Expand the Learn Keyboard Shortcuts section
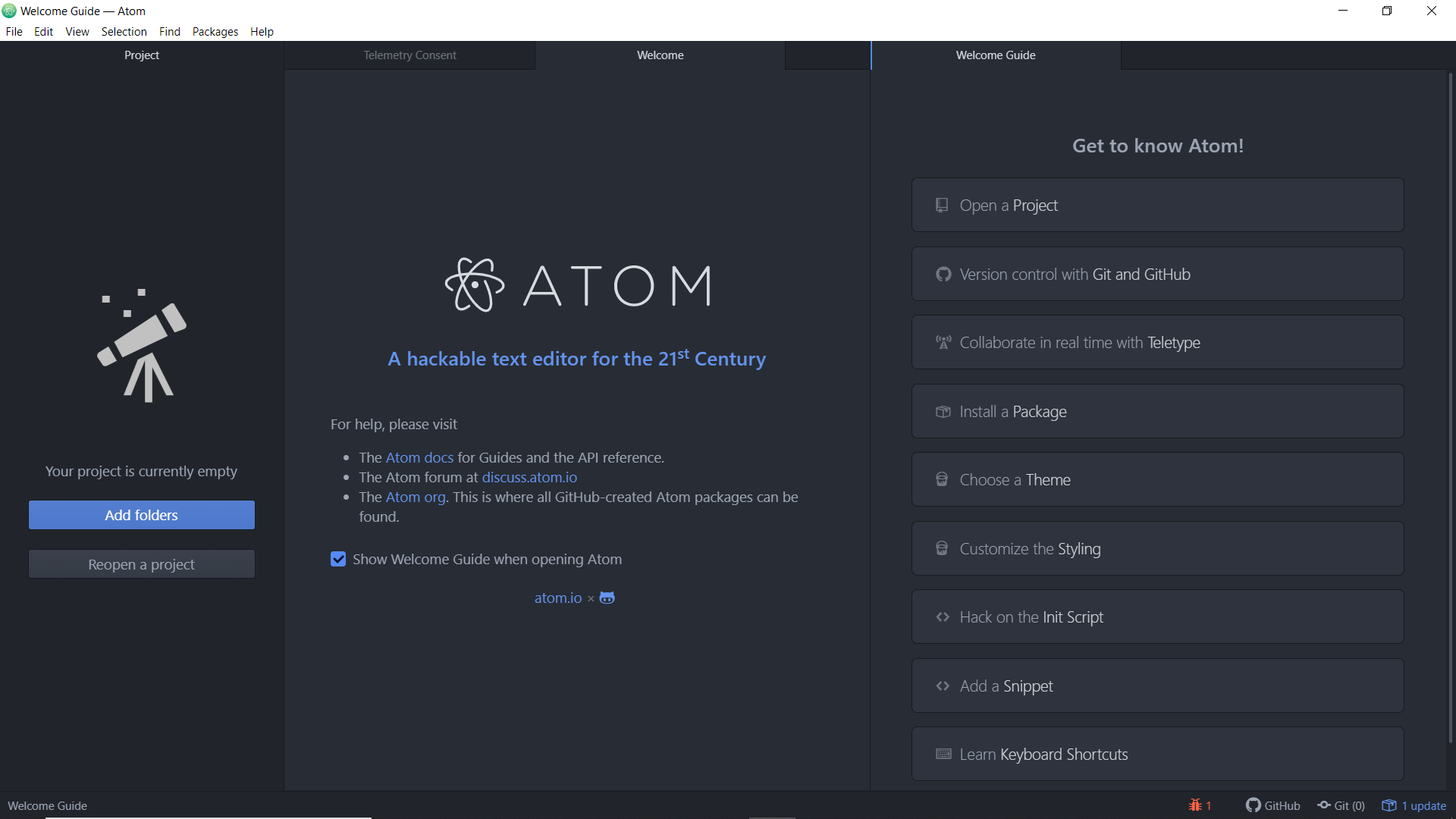This screenshot has height=819, width=1456. click(1157, 755)
